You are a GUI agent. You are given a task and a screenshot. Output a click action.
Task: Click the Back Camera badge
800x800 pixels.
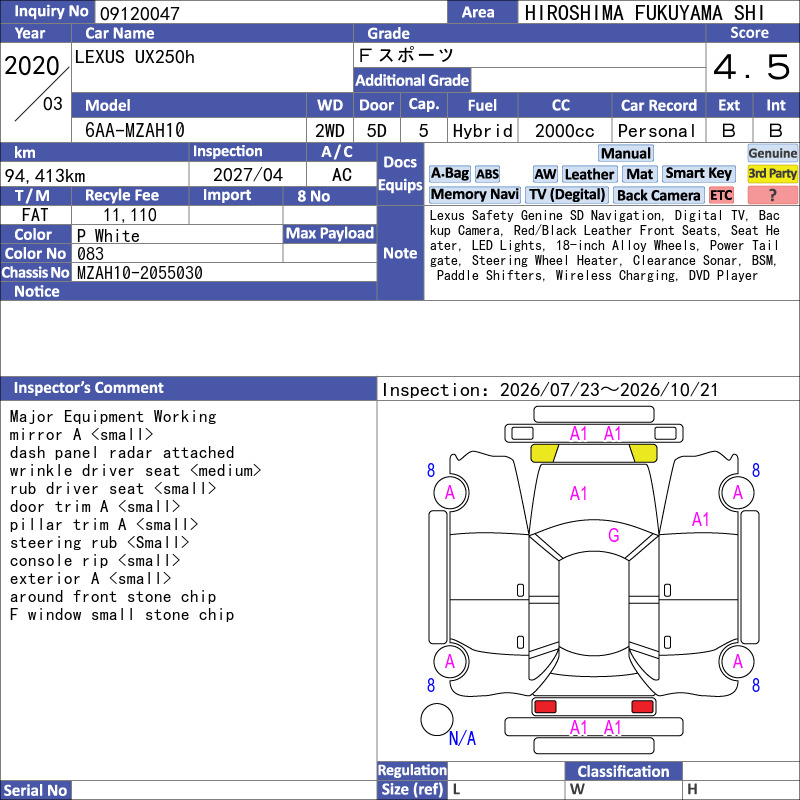click(x=658, y=195)
